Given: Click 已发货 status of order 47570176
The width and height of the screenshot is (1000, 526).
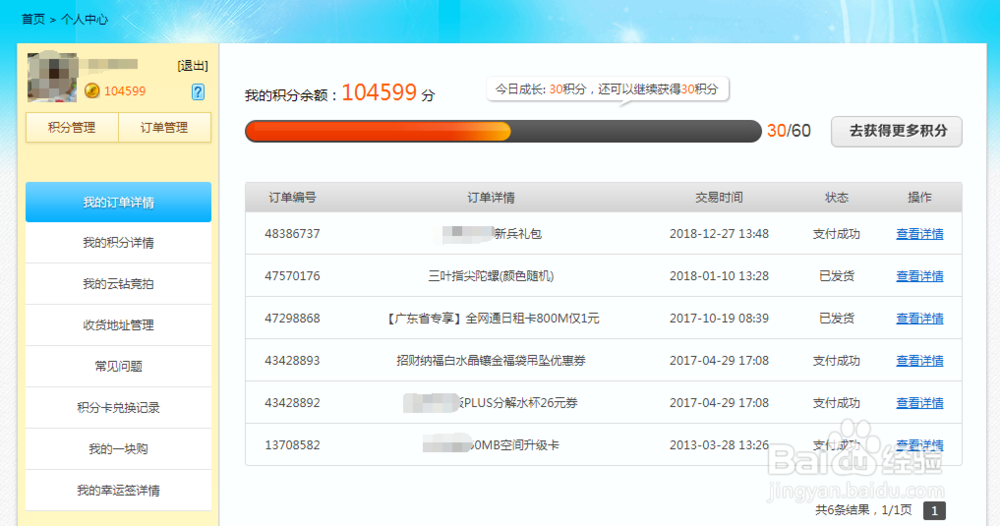Looking at the screenshot, I should [836, 276].
